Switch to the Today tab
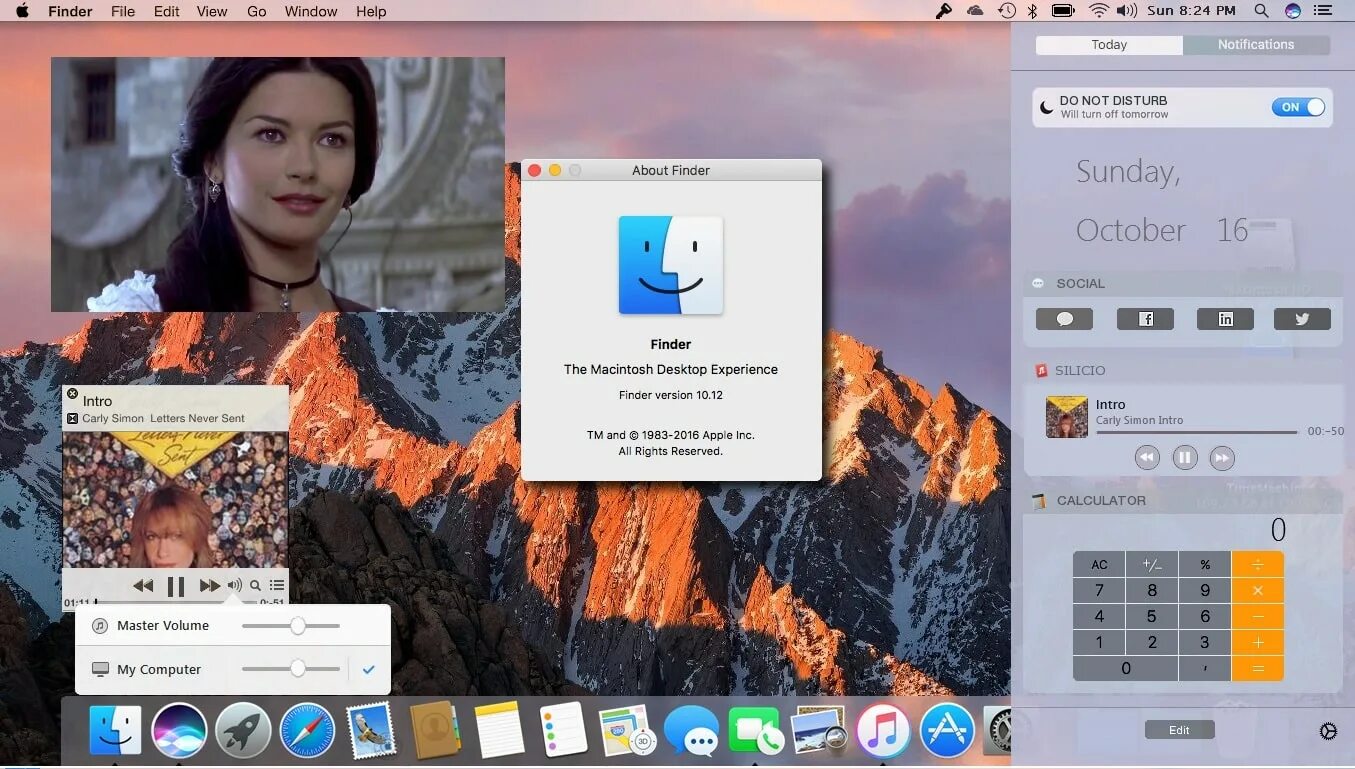Image resolution: width=1355 pixels, height=769 pixels. pyautogui.click(x=1109, y=45)
